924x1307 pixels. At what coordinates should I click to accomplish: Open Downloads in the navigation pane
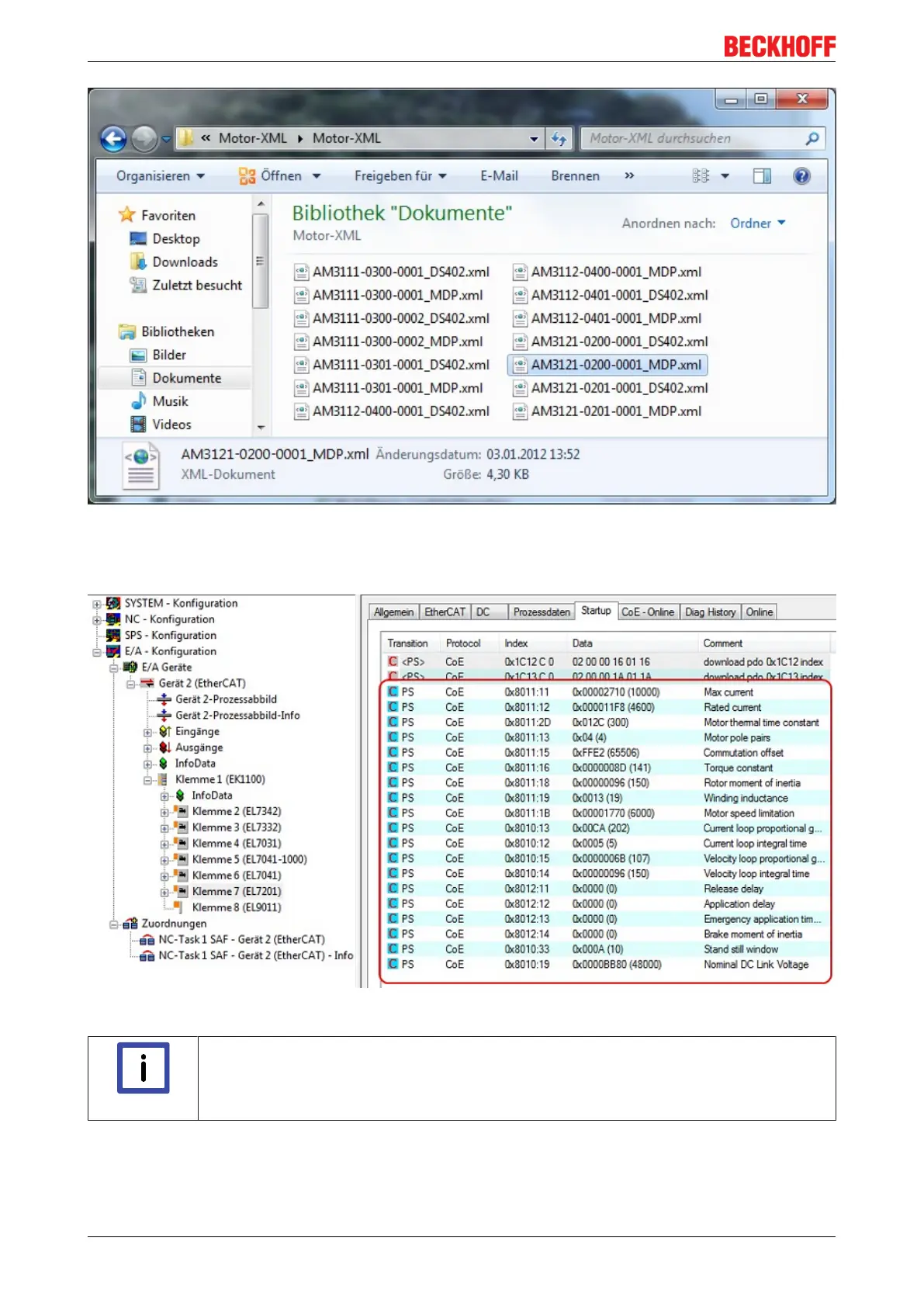click(x=185, y=262)
